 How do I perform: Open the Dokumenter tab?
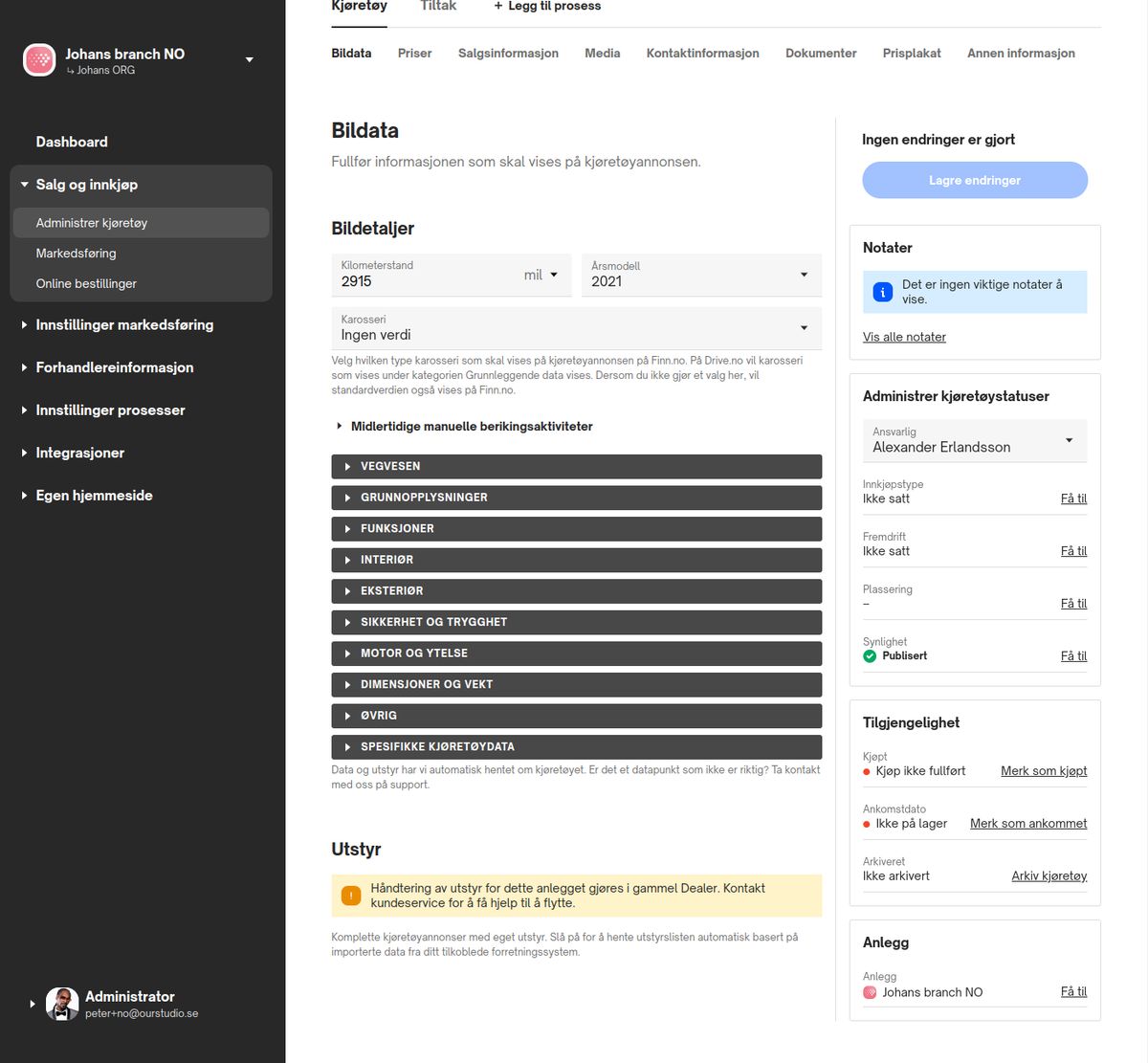coord(820,54)
